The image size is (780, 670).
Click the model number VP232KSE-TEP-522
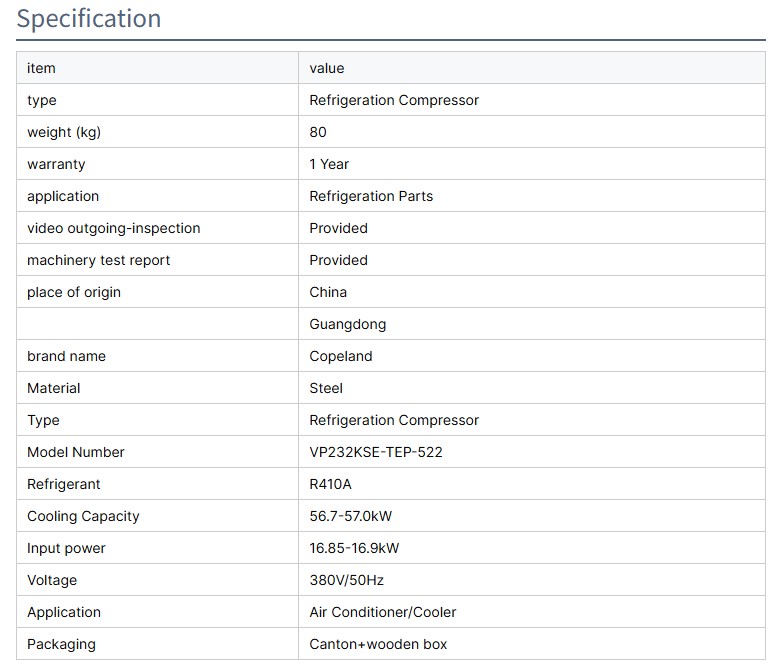[x=376, y=452]
